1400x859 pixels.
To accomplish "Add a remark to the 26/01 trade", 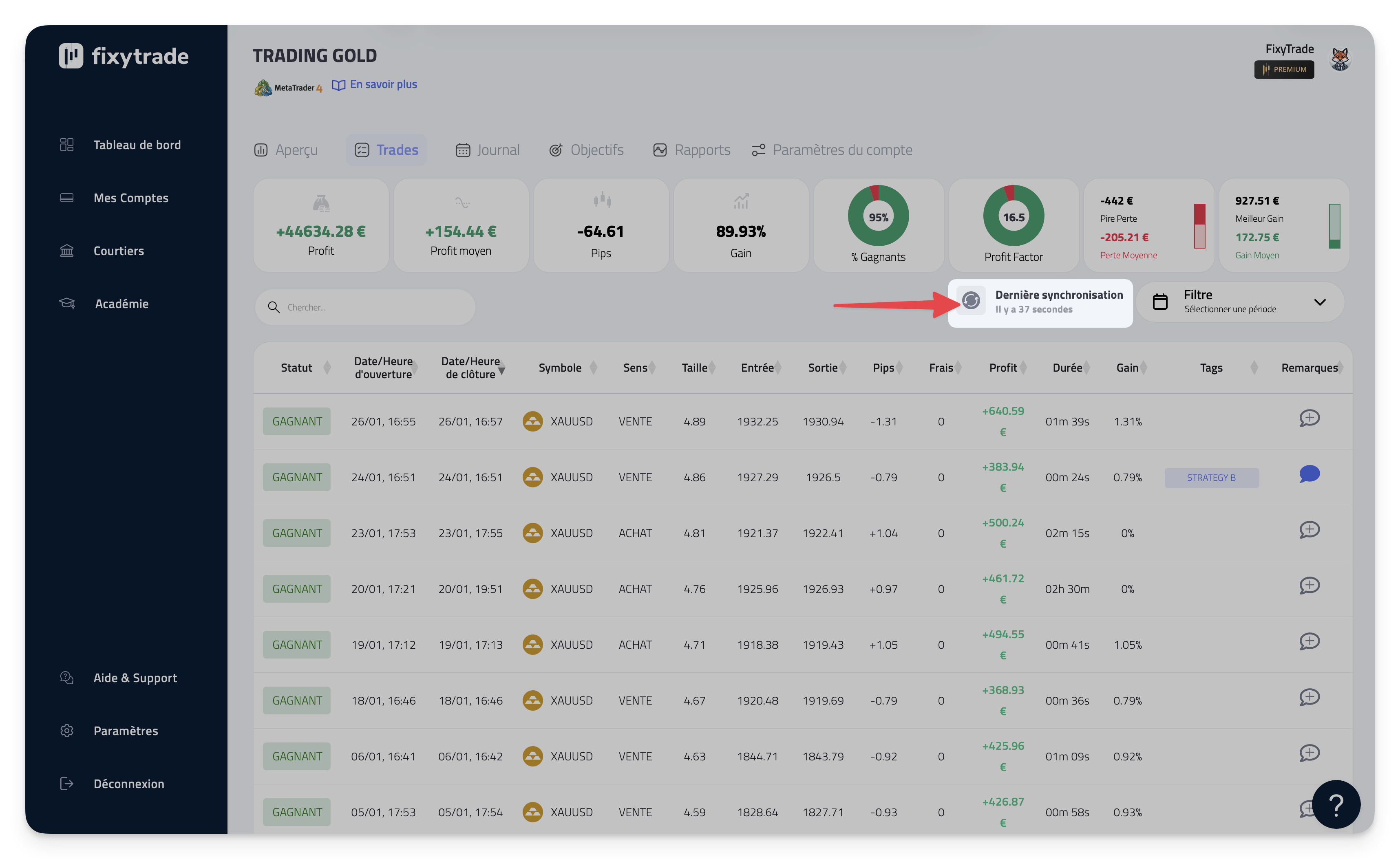I will point(1309,418).
